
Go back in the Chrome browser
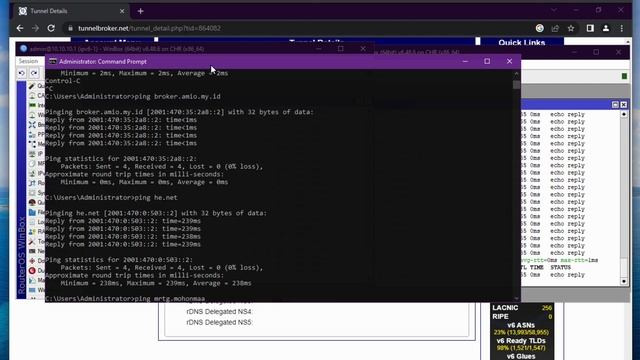[20, 28]
